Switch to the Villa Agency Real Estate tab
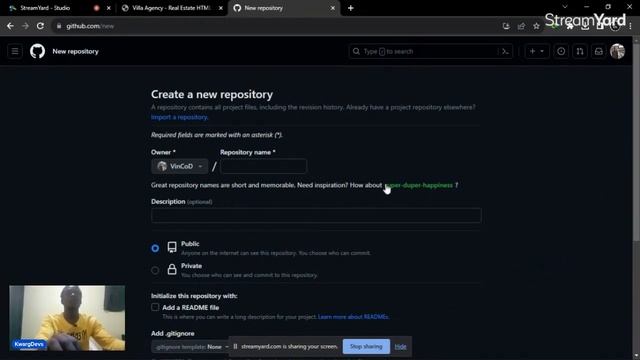 (171, 8)
